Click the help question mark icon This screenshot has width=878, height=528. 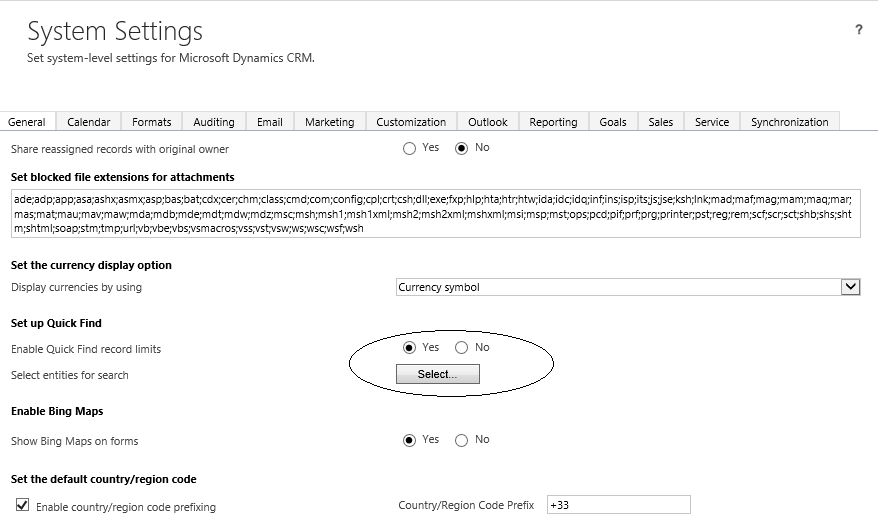pyautogui.click(x=858, y=31)
